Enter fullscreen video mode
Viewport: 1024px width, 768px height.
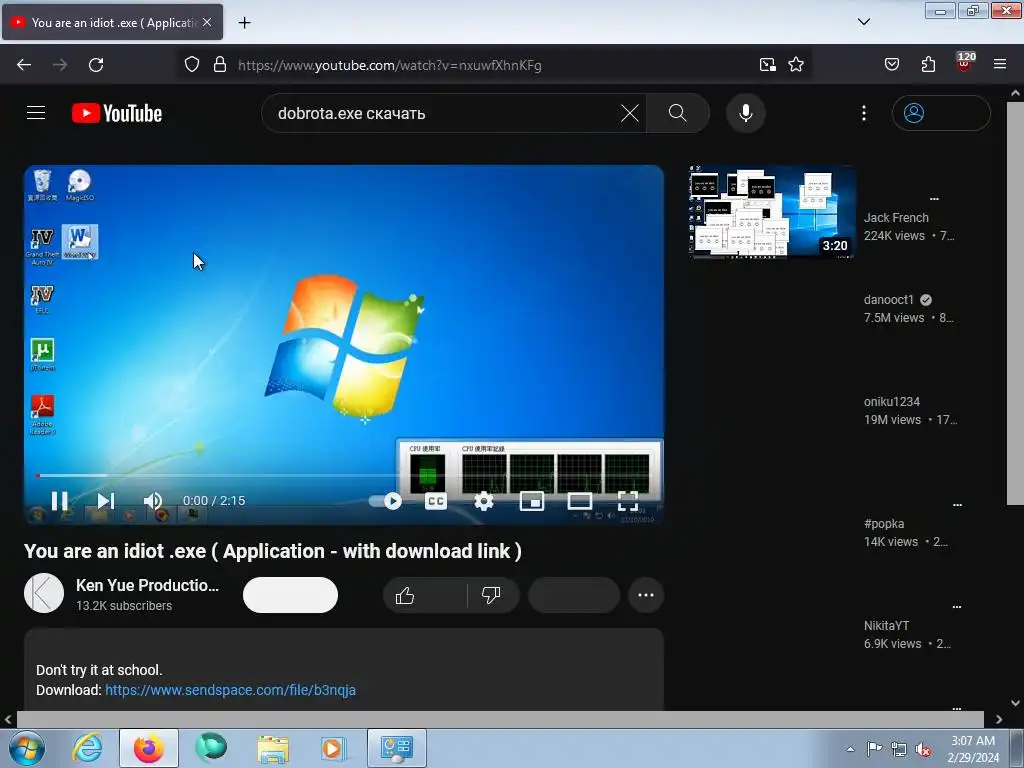(628, 501)
